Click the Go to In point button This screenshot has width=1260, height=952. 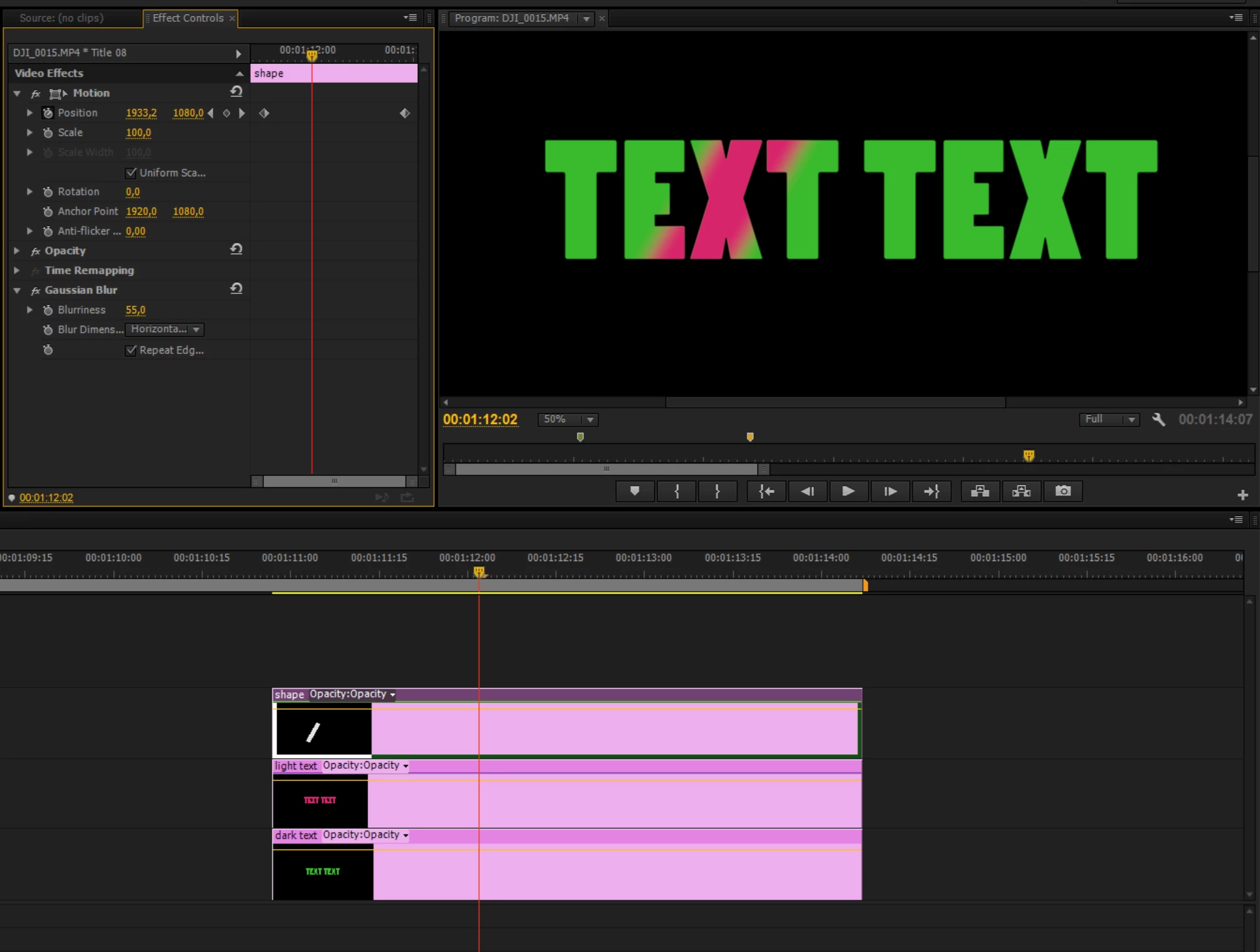coord(766,491)
